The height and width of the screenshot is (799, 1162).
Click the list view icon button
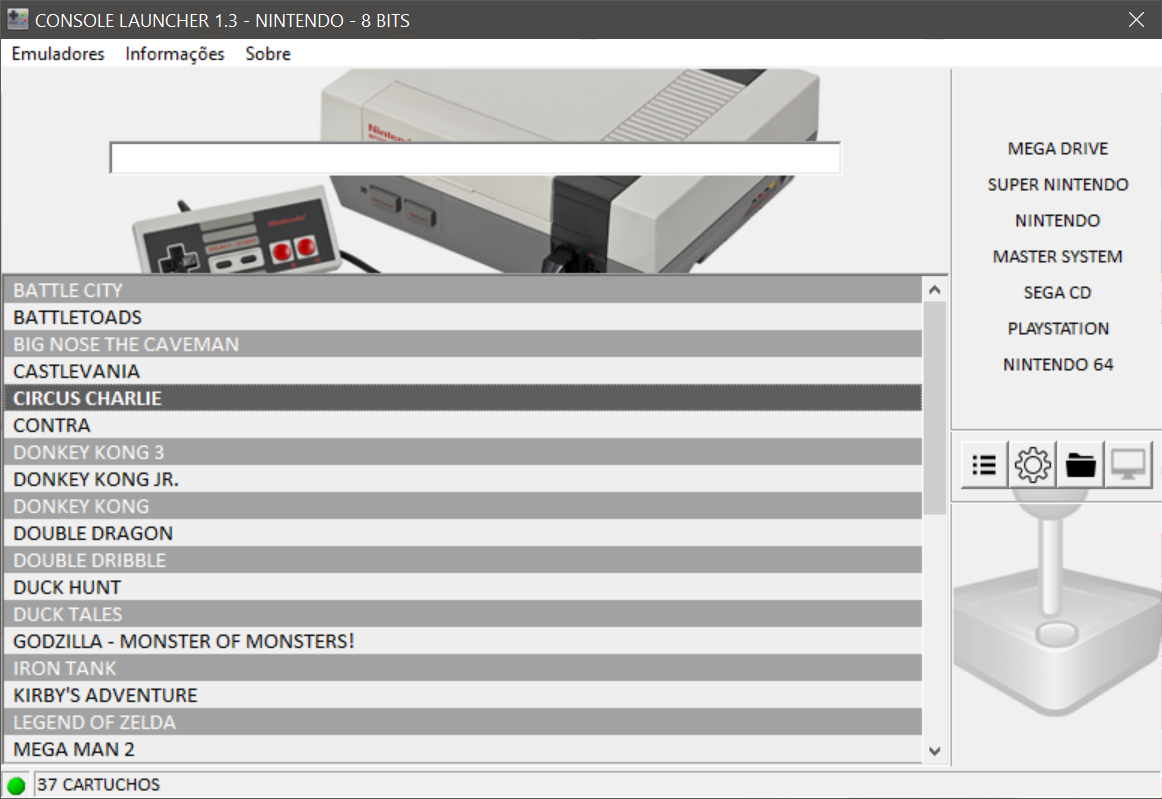[984, 465]
